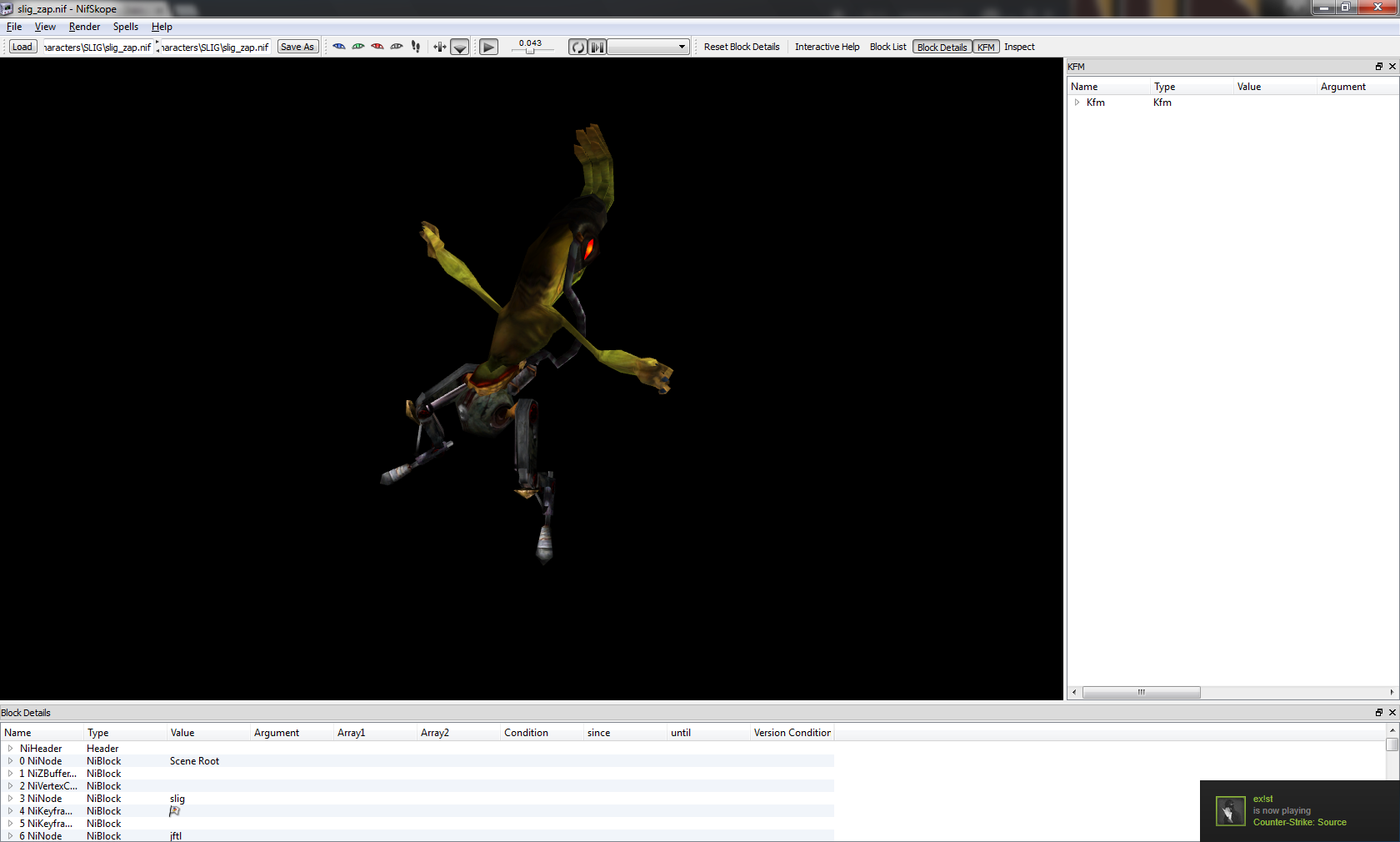Image resolution: width=1400 pixels, height=842 pixels.
Task: Open the Spells menu
Action: (126, 27)
